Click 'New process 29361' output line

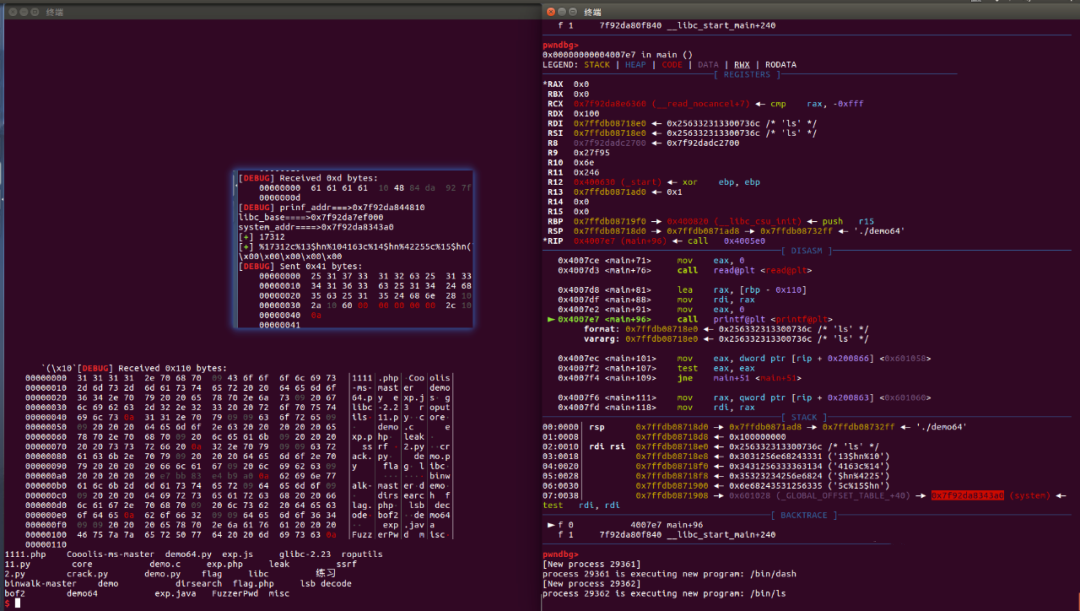(x=591, y=564)
